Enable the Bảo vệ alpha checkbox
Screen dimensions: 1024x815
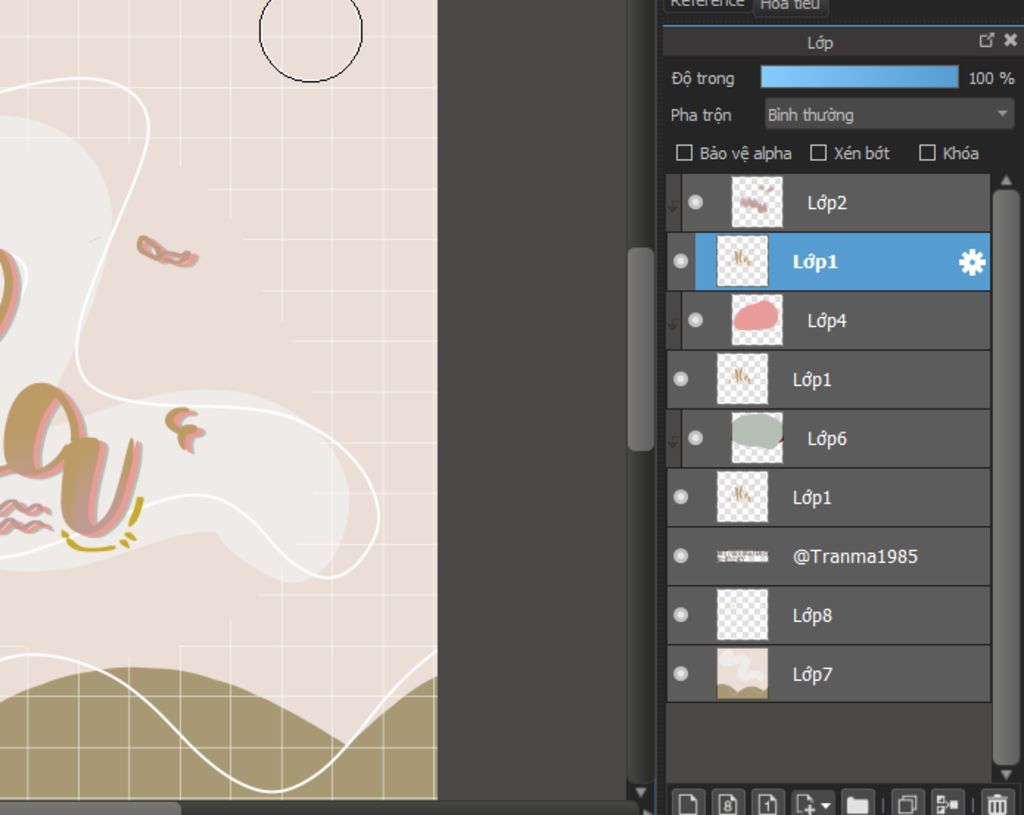click(684, 153)
